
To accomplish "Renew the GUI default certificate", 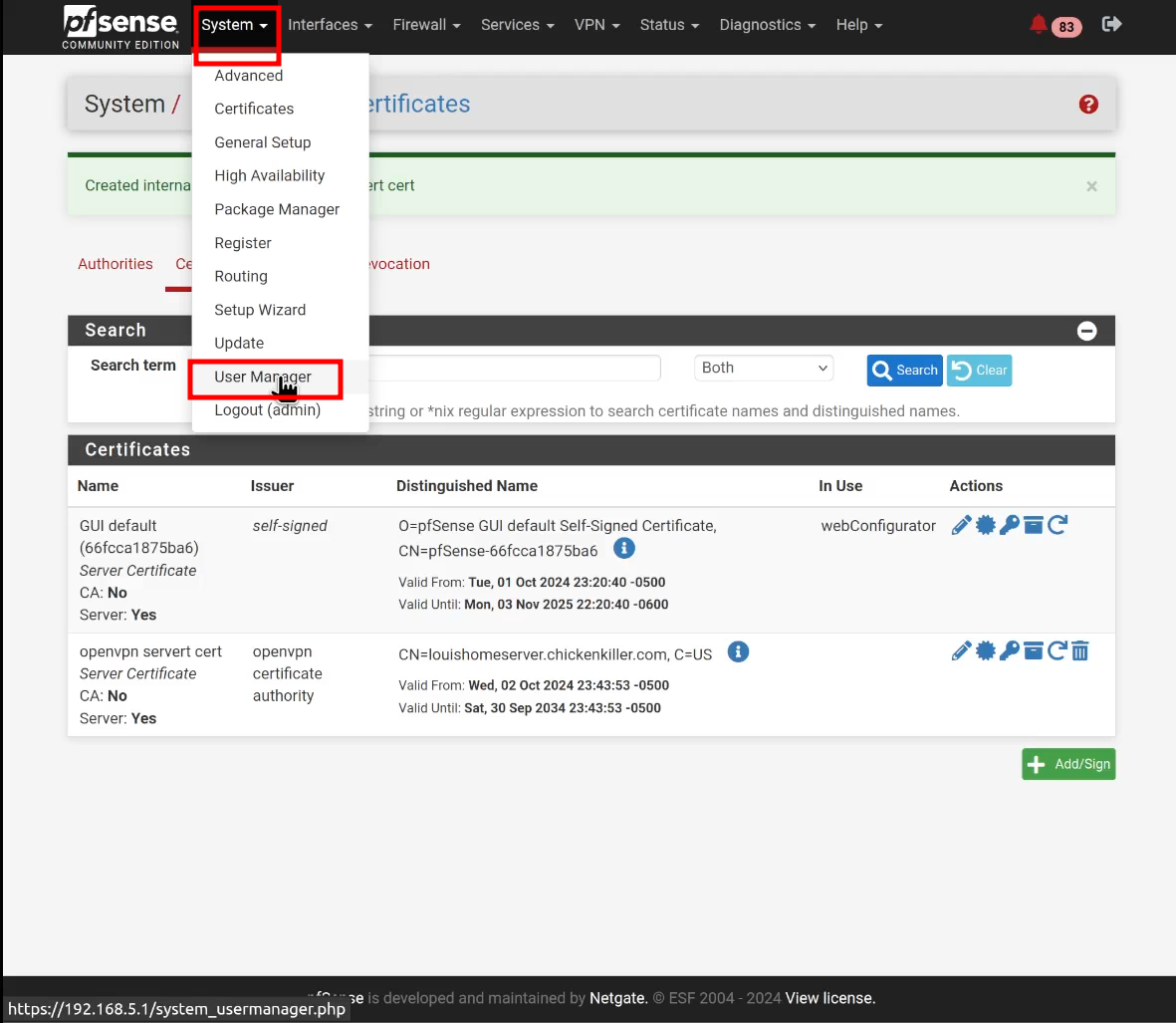I will coord(1058,525).
